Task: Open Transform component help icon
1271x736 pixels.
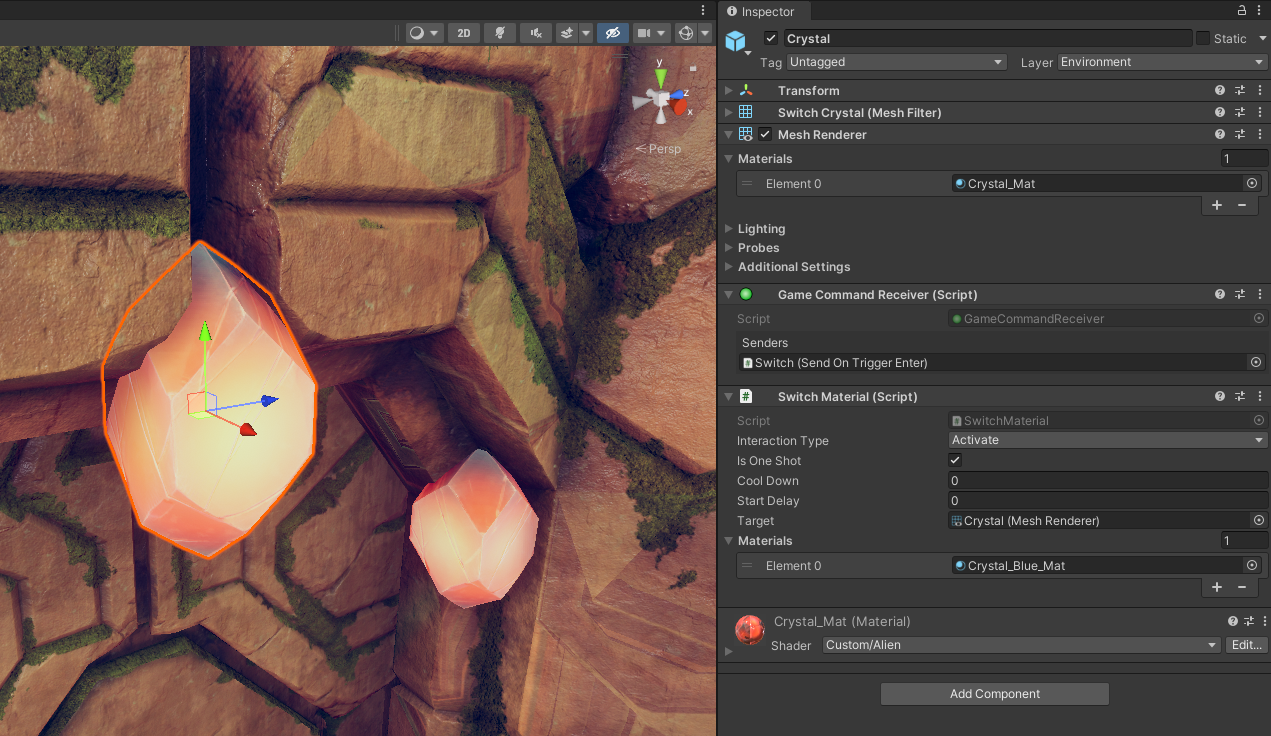Action: pos(1220,91)
